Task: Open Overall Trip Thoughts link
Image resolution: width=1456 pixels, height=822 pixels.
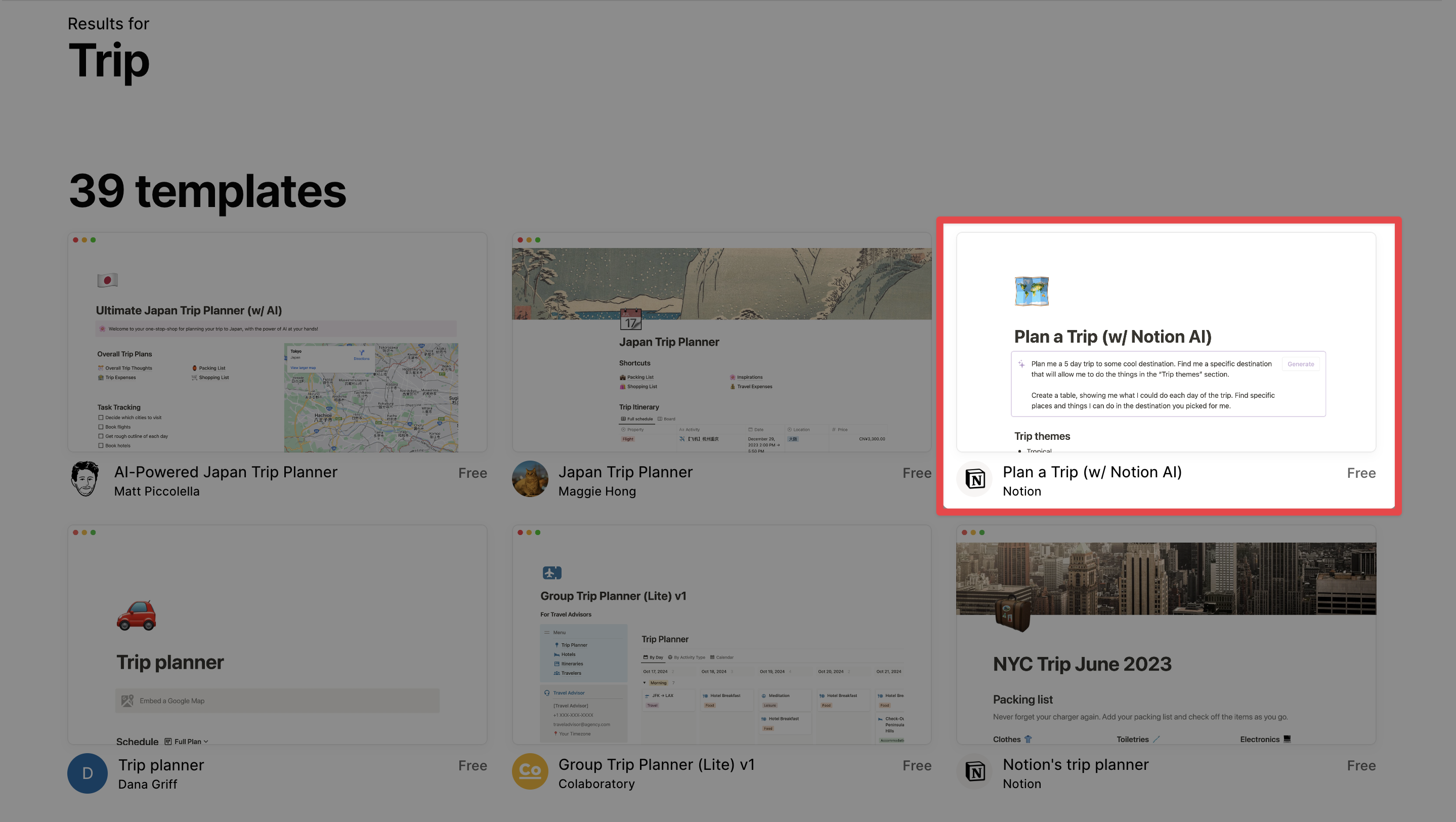Action: point(125,368)
